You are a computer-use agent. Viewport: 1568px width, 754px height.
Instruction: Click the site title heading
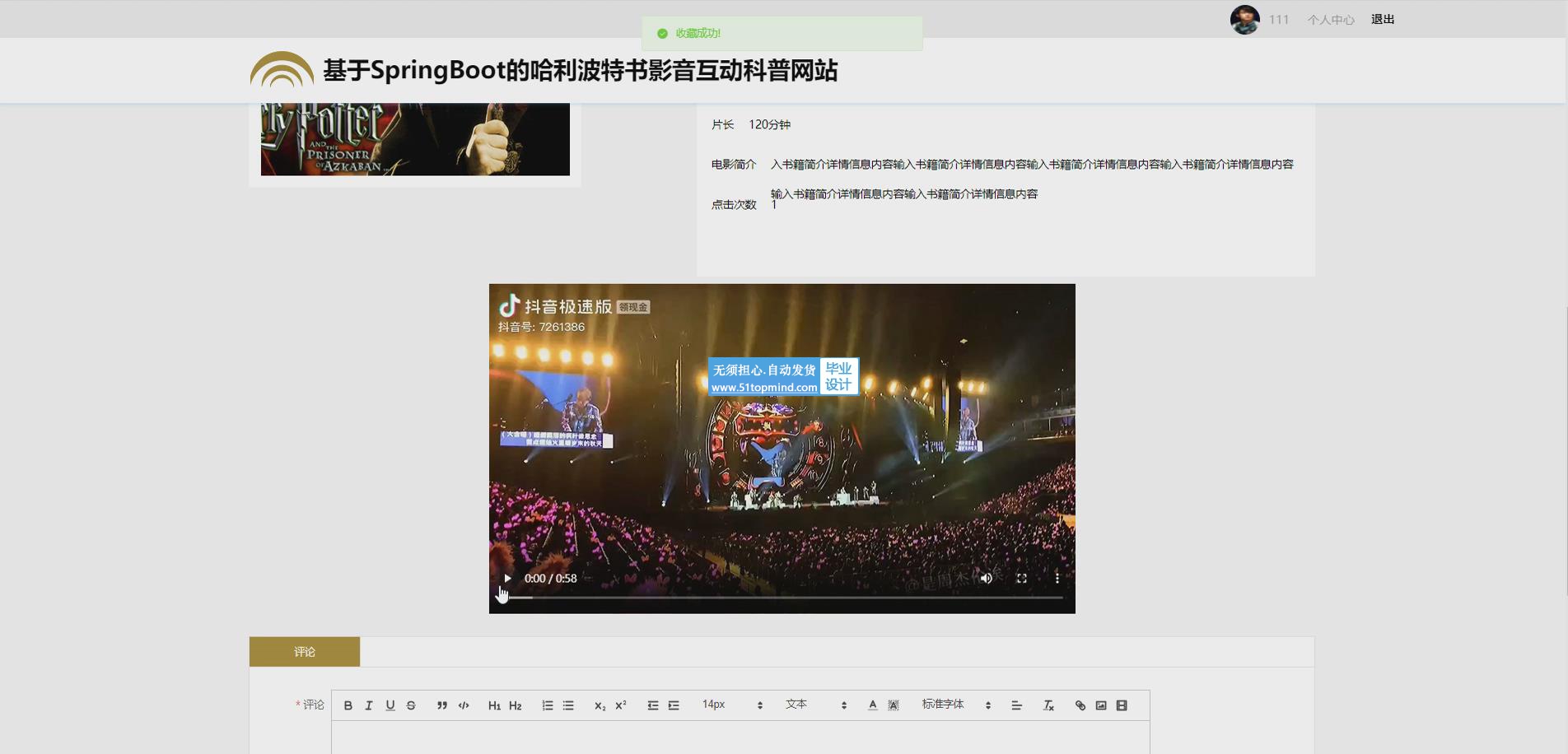click(581, 71)
